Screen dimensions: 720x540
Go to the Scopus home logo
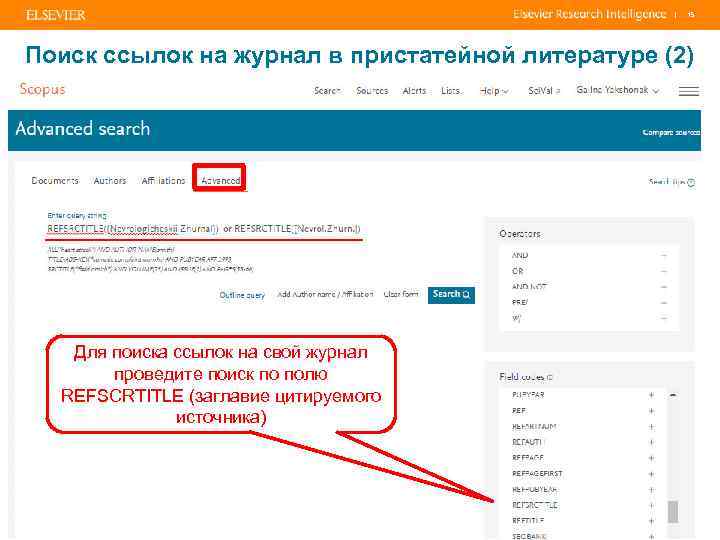tap(42, 89)
